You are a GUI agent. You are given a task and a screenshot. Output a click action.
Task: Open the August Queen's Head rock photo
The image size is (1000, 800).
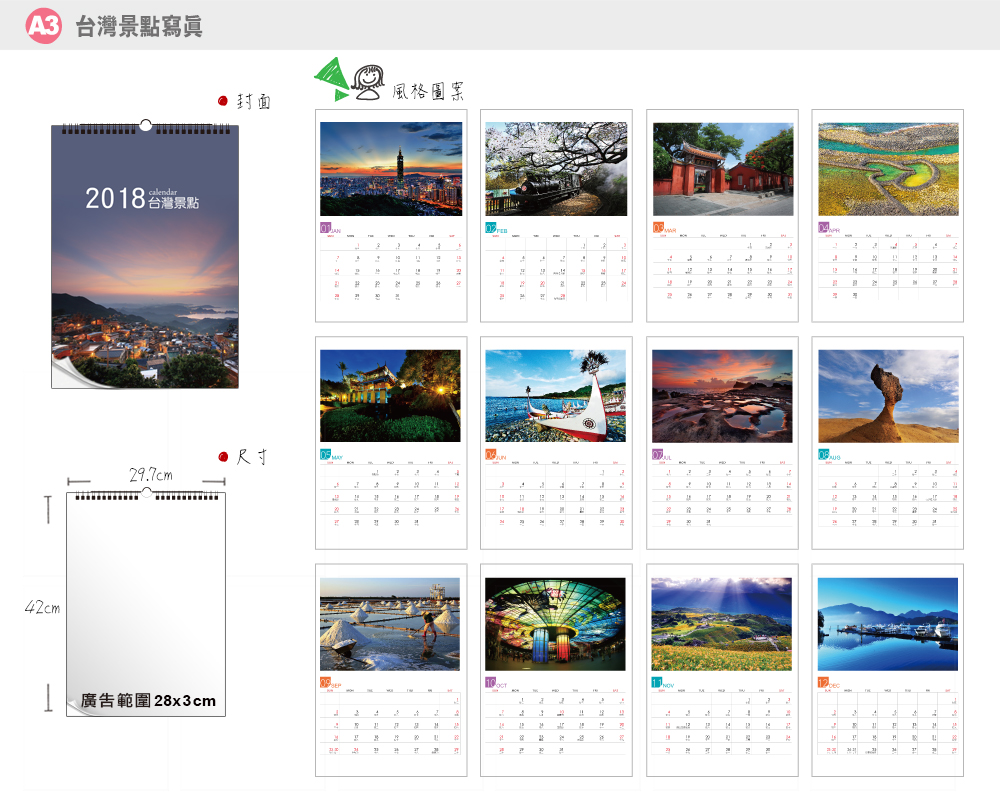[x=888, y=396]
